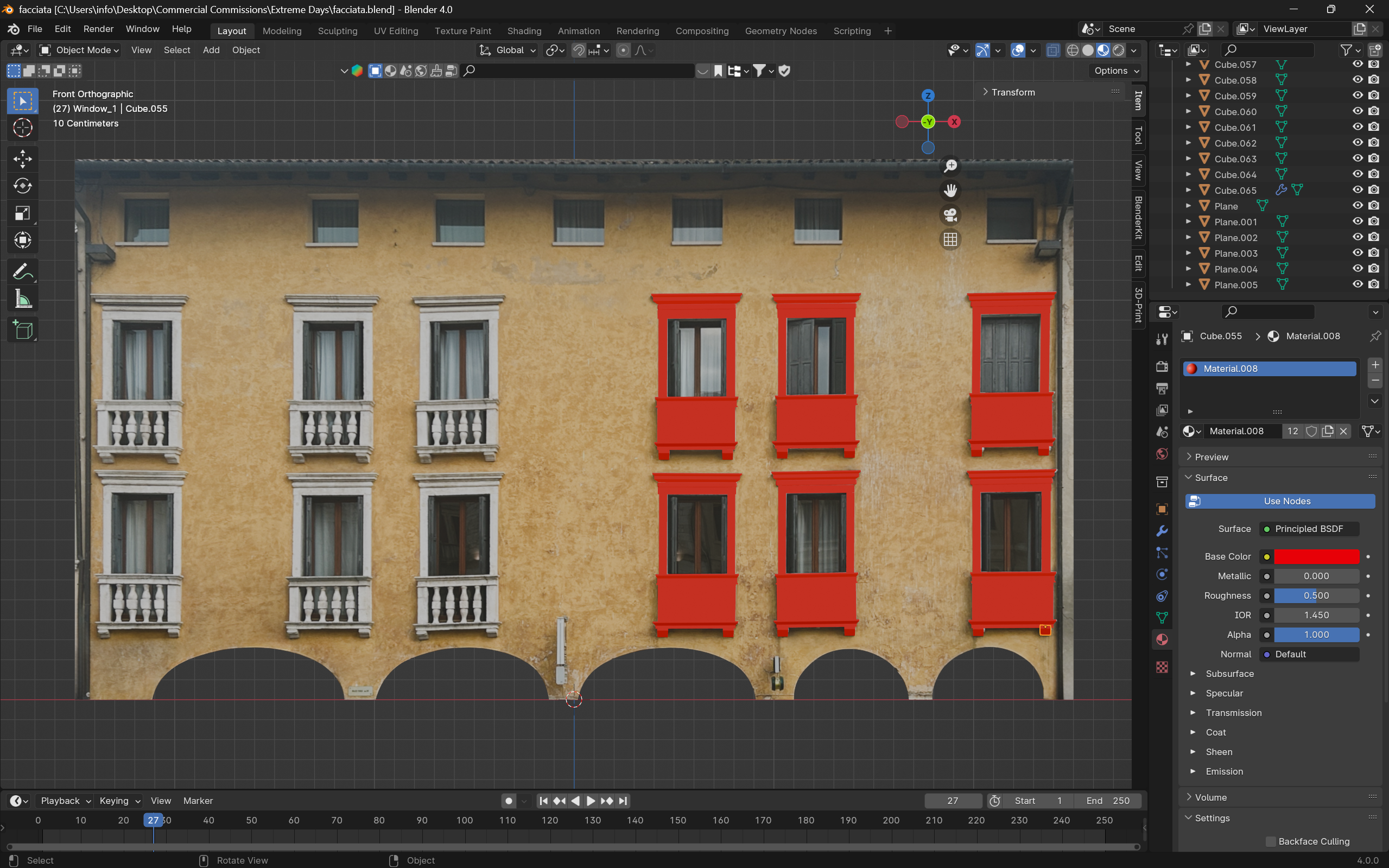
Task: Select the Scale tool
Action: coord(22,213)
